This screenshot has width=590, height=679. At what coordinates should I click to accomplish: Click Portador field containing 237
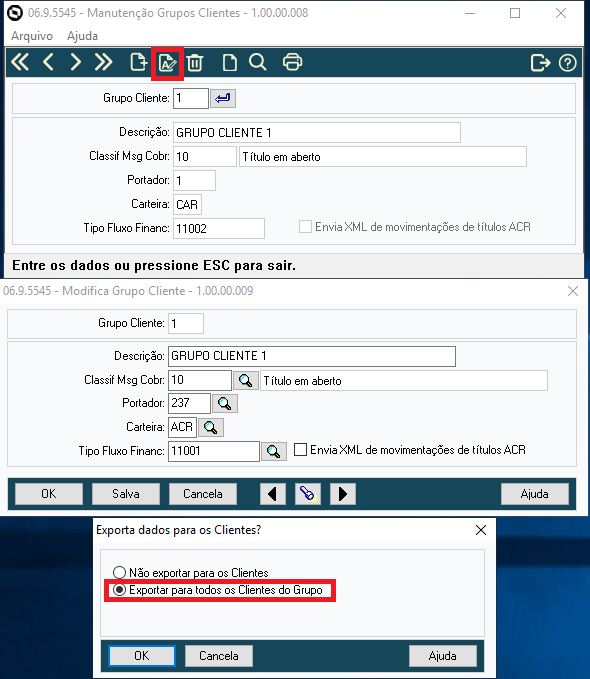(189, 403)
